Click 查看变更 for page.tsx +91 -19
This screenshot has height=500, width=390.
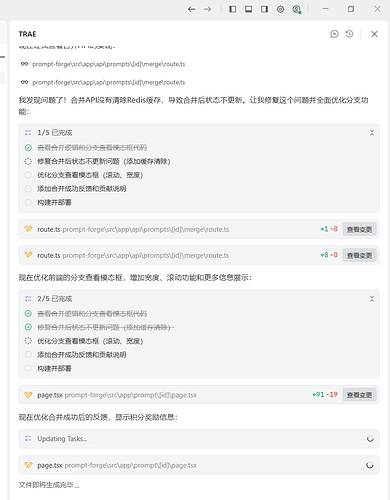pos(359,395)
